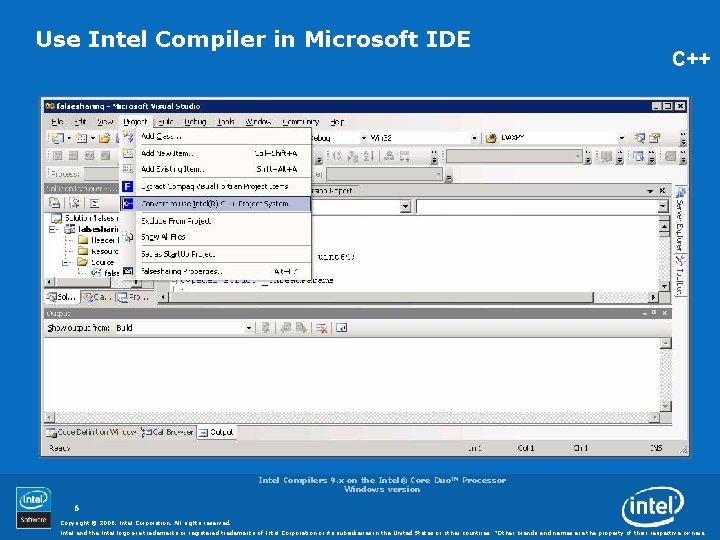Toggle Word Wrap in Output pane
This screenshot has height=540, width=720.
[x=342, y=328]
